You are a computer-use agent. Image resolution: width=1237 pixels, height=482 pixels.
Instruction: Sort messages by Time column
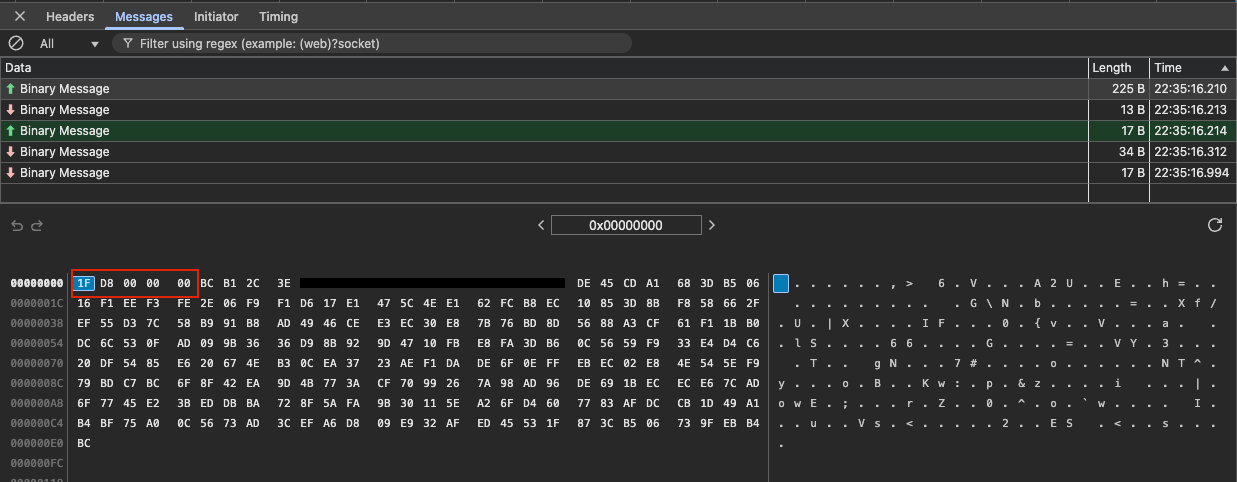pyautogui.click(x=1190, y=68)
